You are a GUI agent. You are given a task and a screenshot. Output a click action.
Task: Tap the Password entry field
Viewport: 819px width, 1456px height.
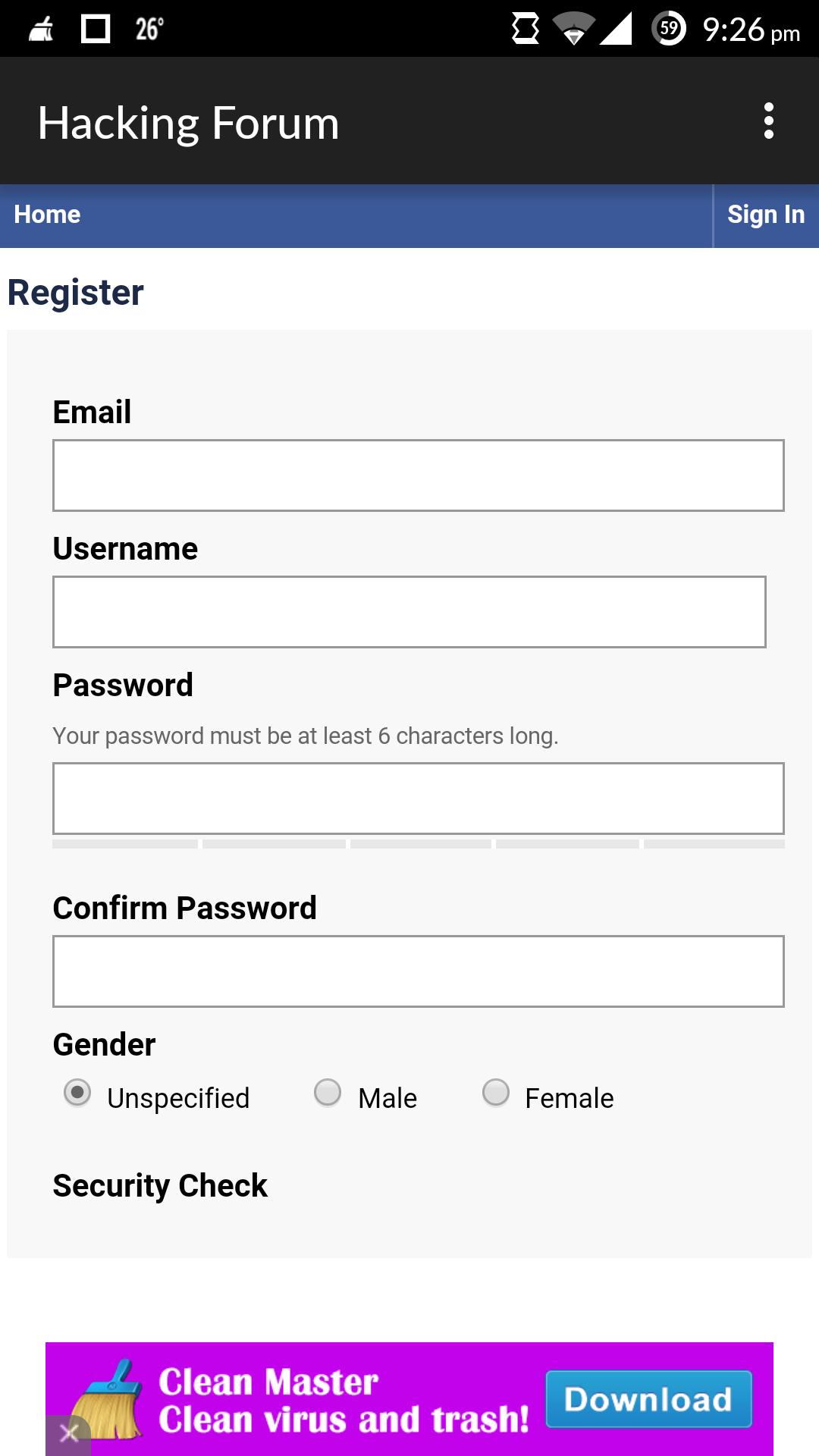point(418,799)
